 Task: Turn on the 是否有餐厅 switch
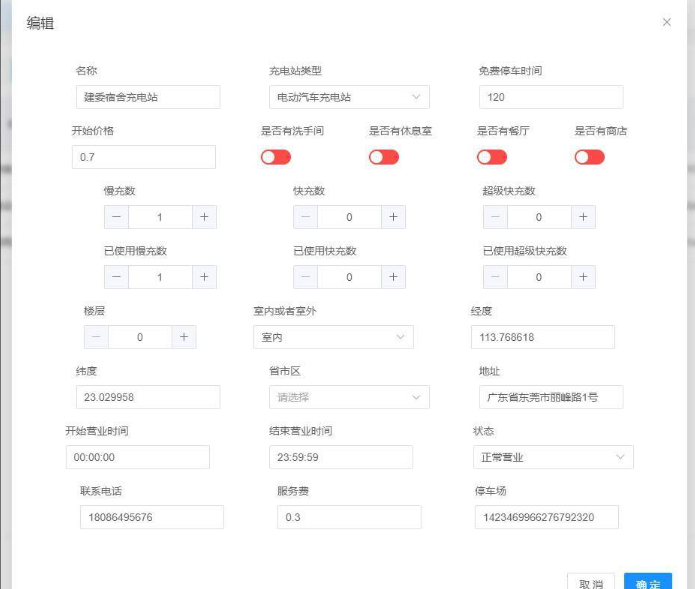[492, 157]
